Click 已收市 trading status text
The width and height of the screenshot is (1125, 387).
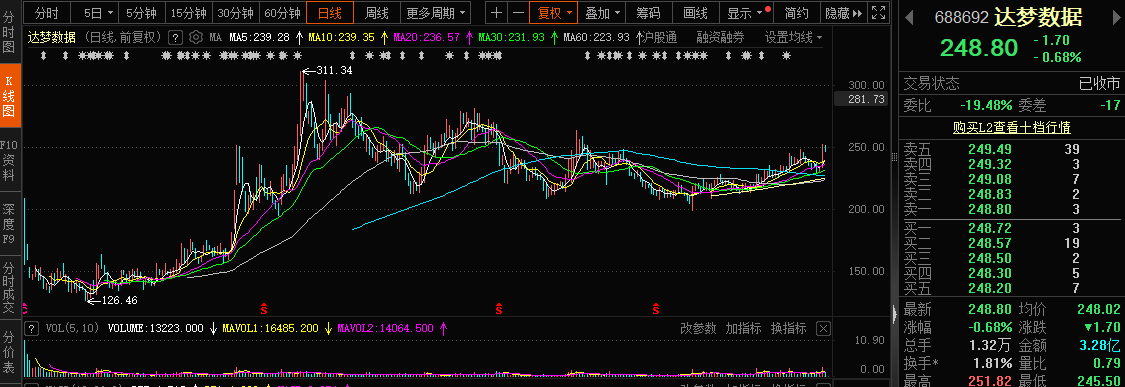coord(1099,83)
